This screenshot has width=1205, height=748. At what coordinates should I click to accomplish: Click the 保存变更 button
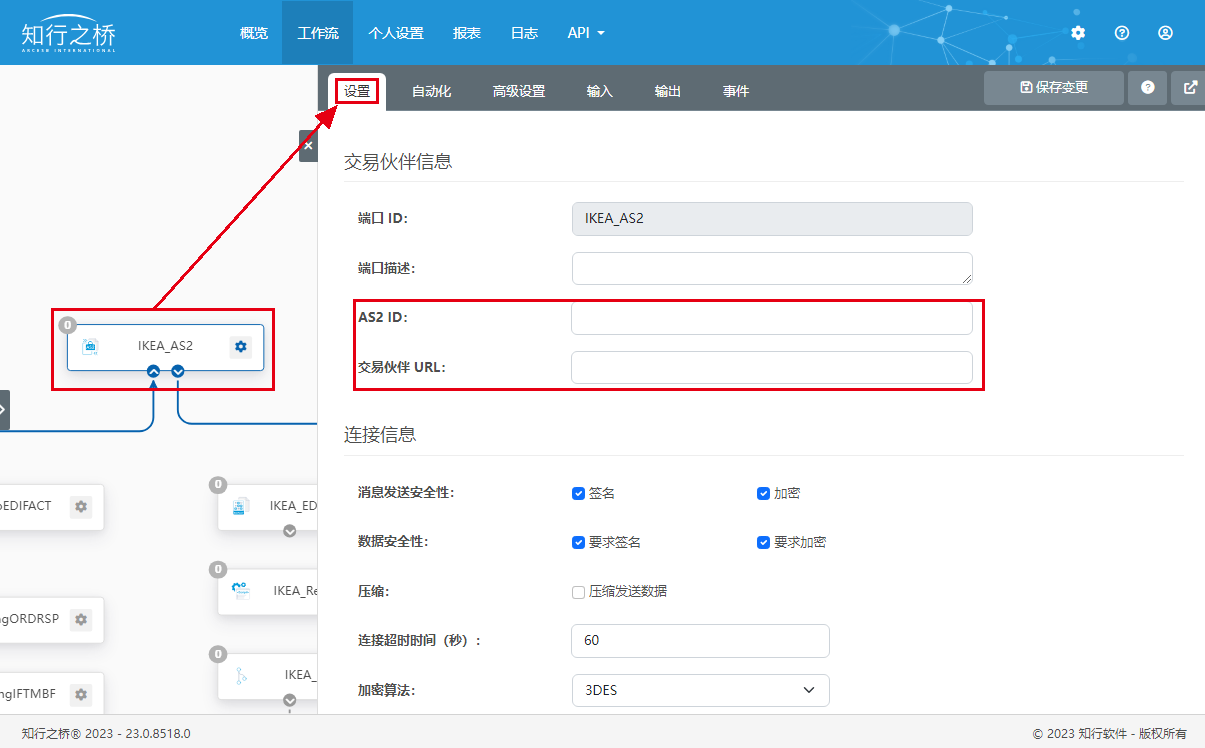tap(1053, 88)
